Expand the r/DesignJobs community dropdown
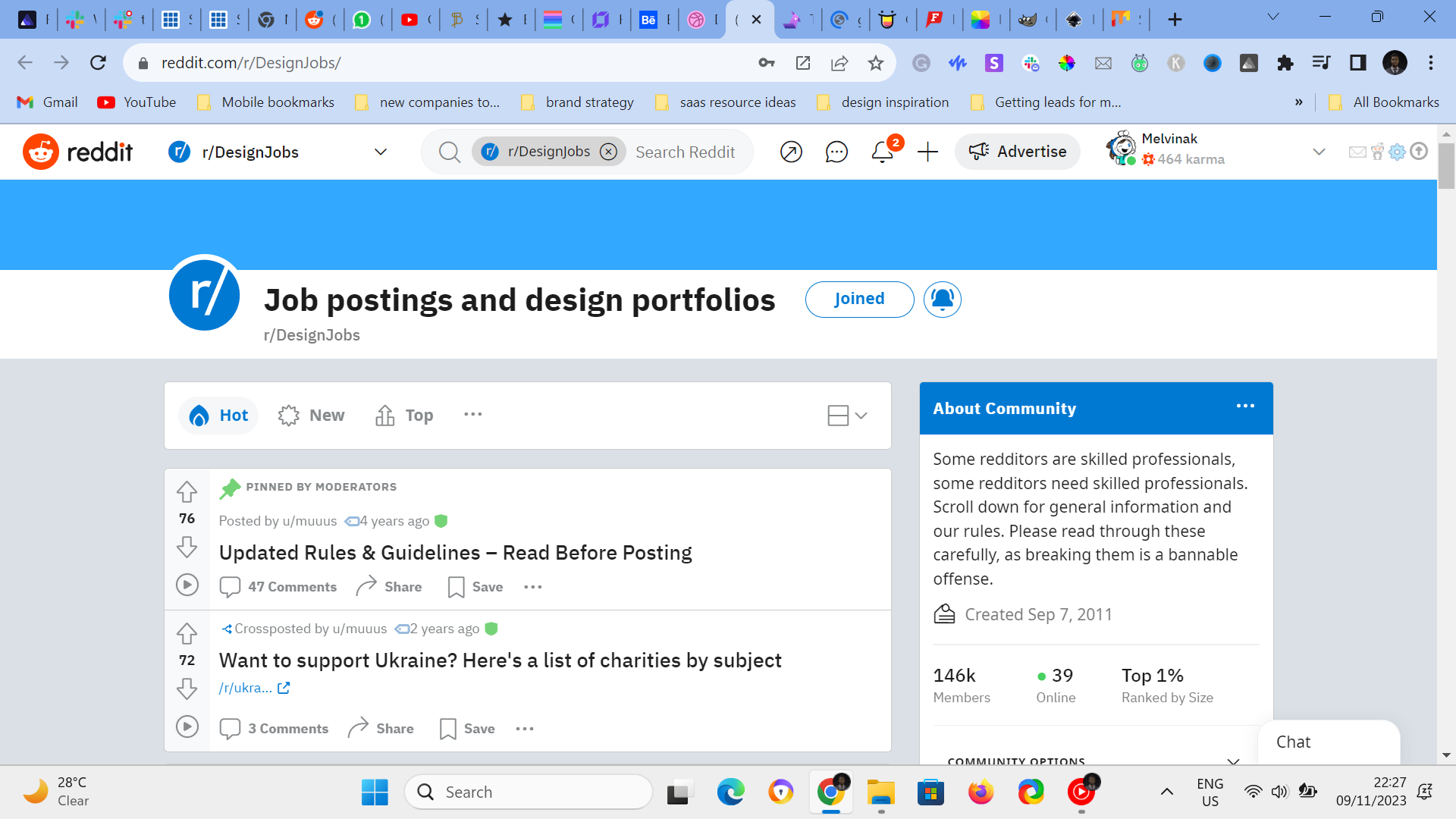 380,152
